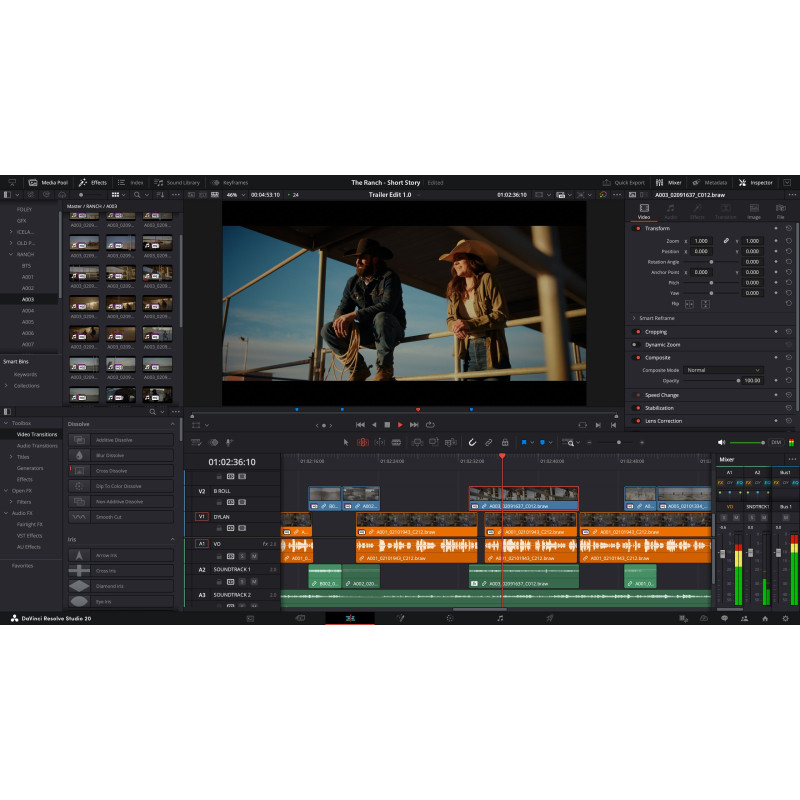
Task: Disable the Cropping toggle in Inspector
Action: tap(637, 332)
